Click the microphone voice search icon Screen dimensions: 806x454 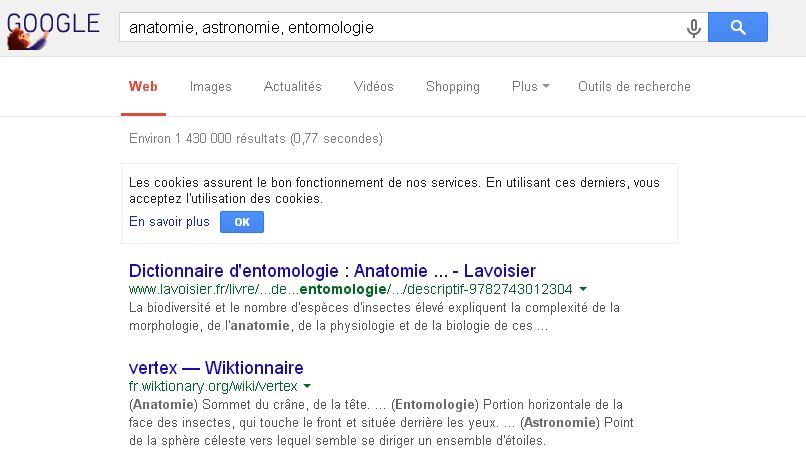tap(693, 28)
